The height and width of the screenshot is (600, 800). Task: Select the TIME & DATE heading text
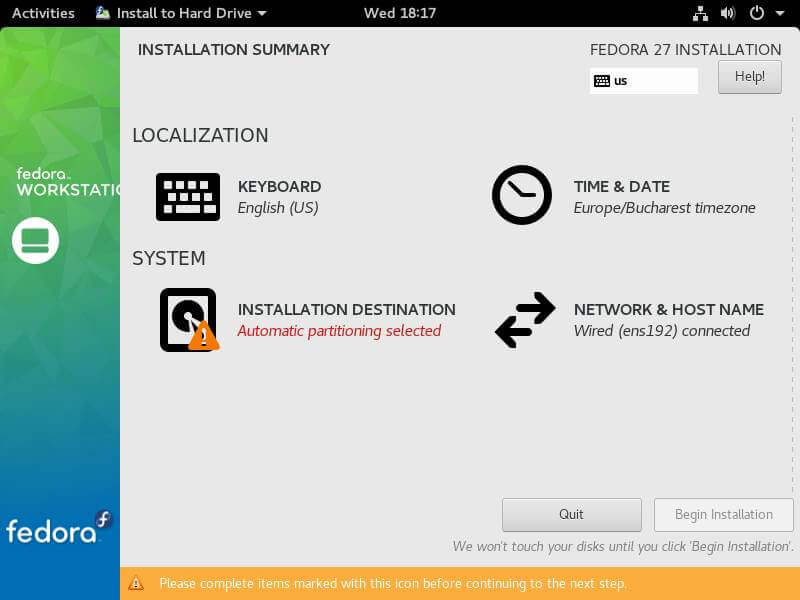(621, 187)
